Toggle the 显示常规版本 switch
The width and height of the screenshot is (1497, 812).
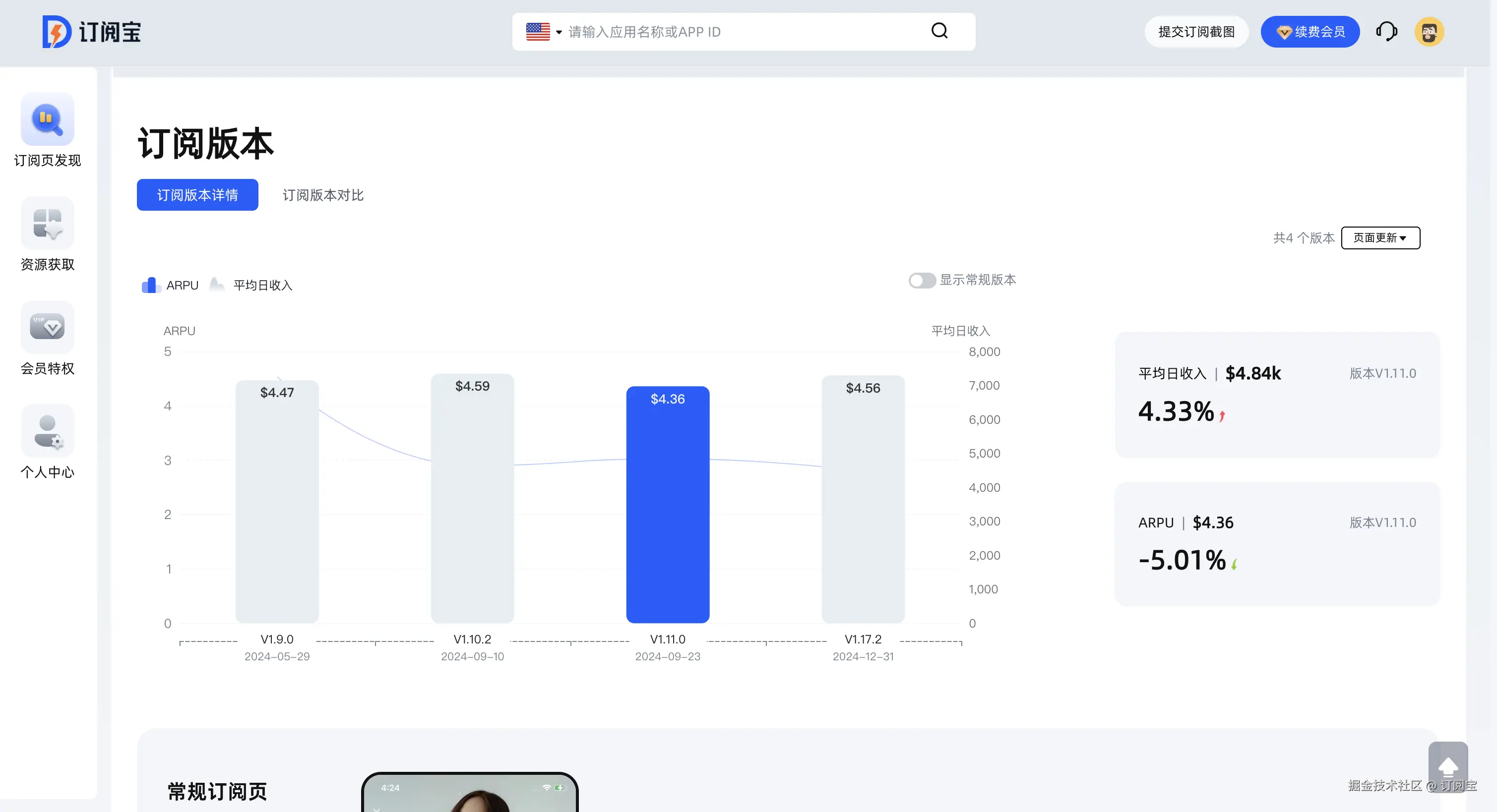pos(922,281)
